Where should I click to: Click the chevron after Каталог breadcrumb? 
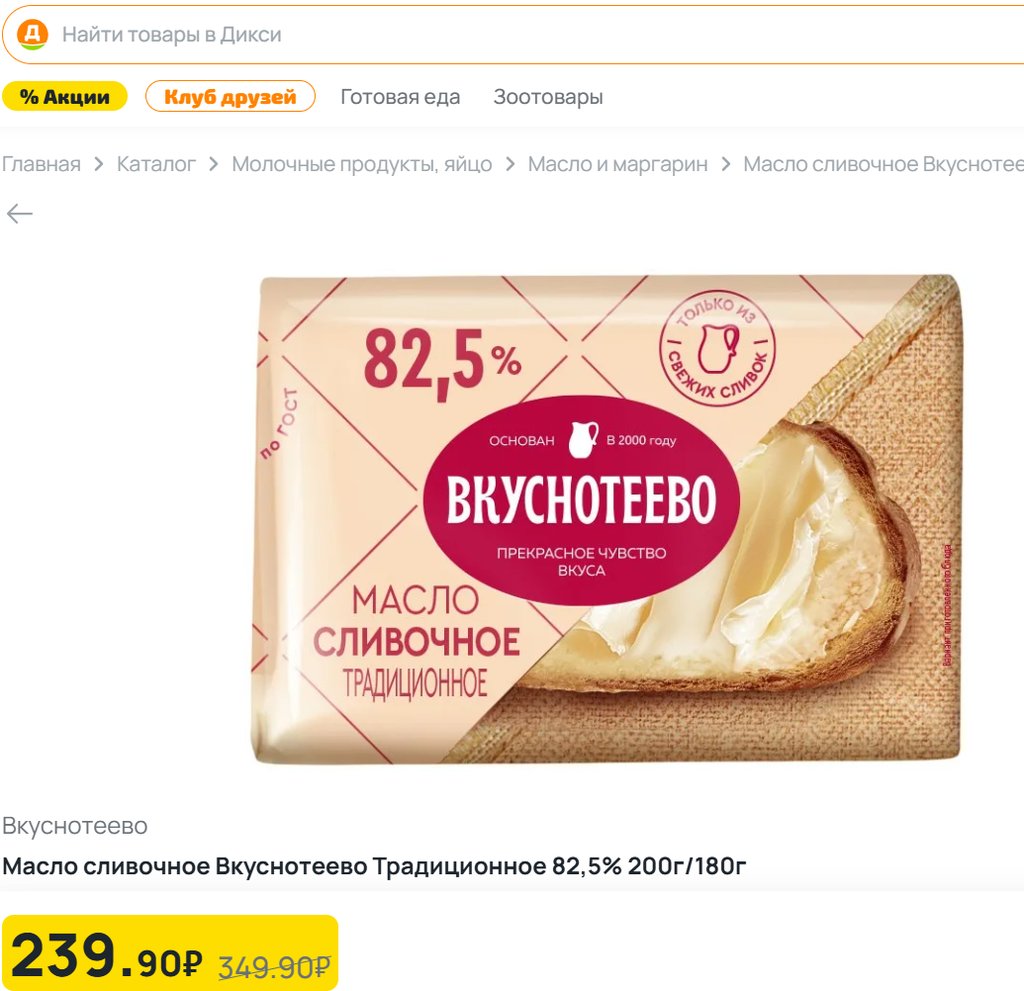click(x=214, y=164)
